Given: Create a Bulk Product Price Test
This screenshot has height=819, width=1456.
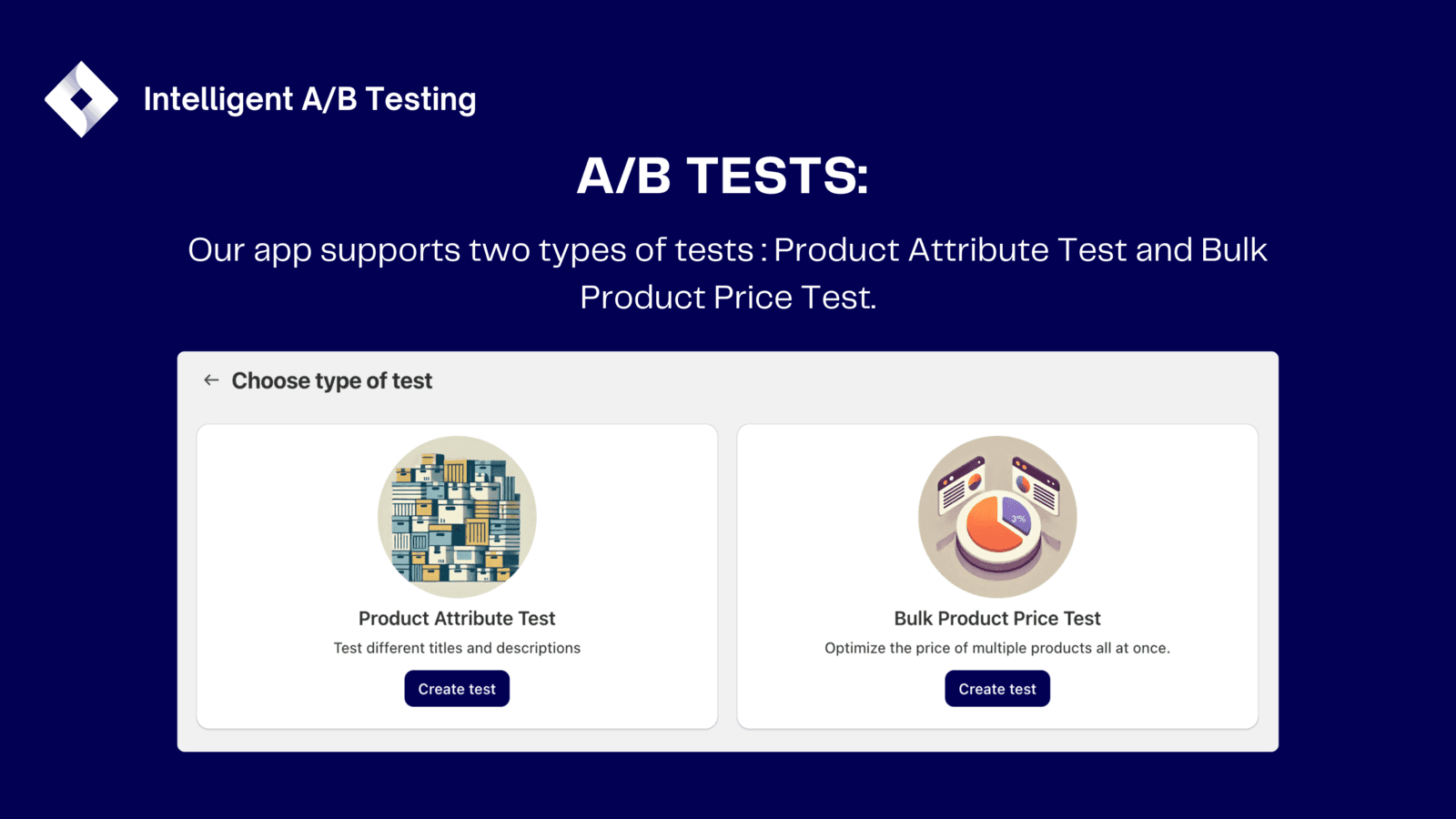Looking at the screenshot, I should (x=997, y=689).
